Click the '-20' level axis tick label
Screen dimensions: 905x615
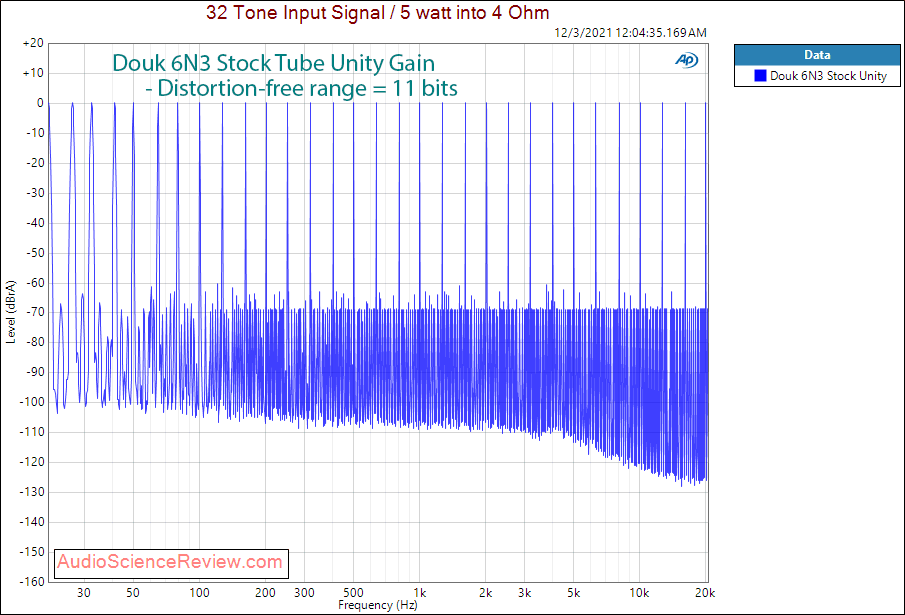pos(35,163)
